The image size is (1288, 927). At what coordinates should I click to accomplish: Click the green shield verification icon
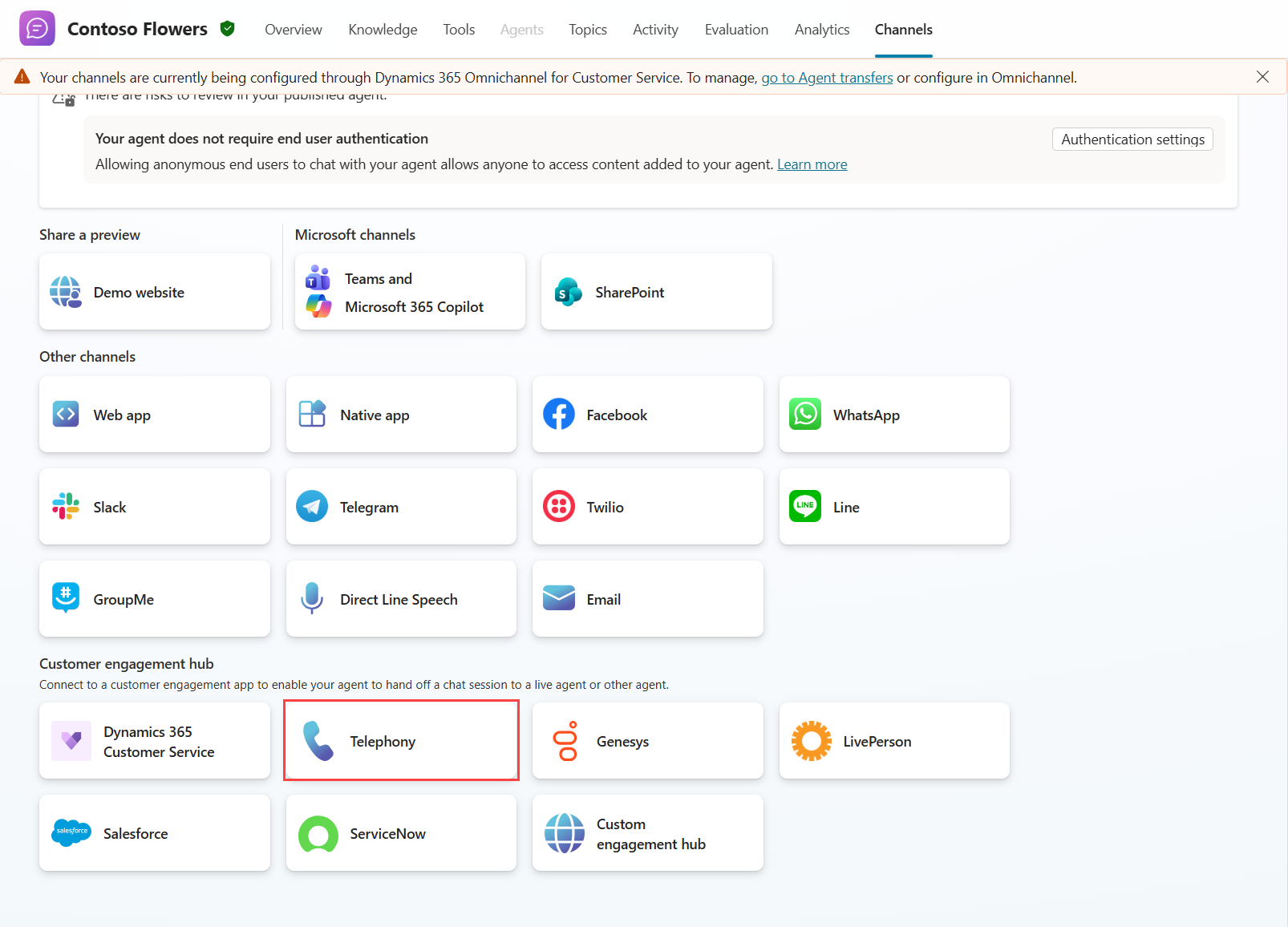tap(228, 29)
